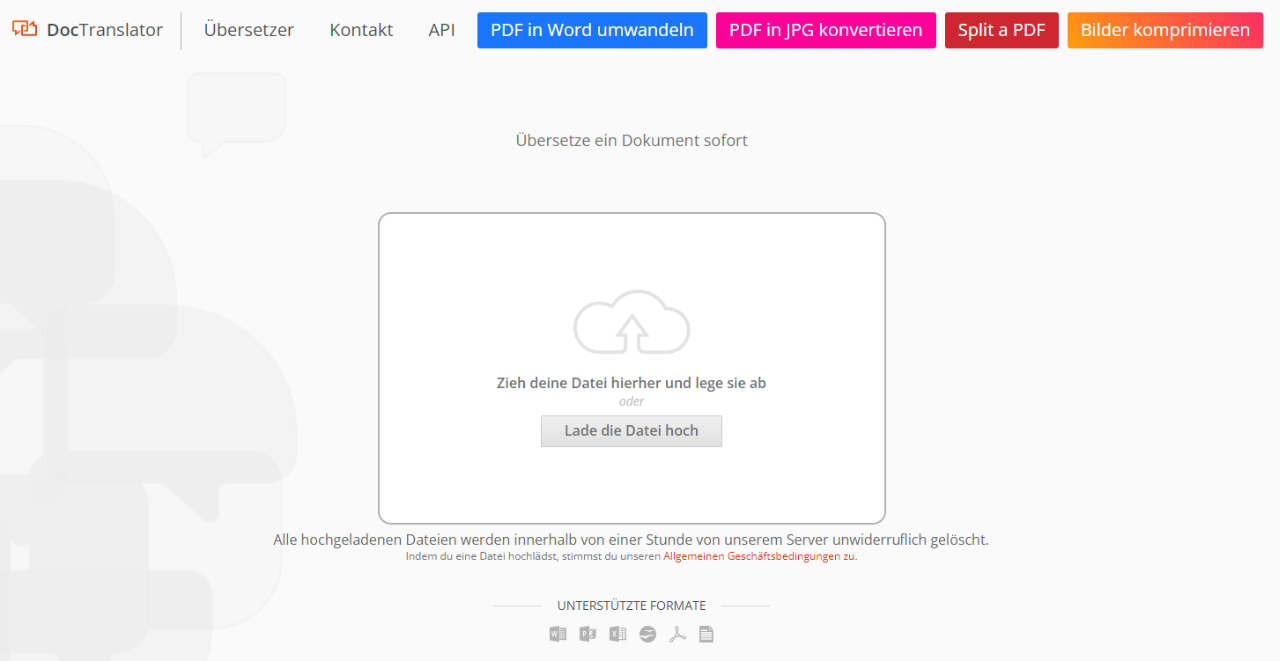
Task: Click the PowerPoint format icon
Action: pos(588,634)
